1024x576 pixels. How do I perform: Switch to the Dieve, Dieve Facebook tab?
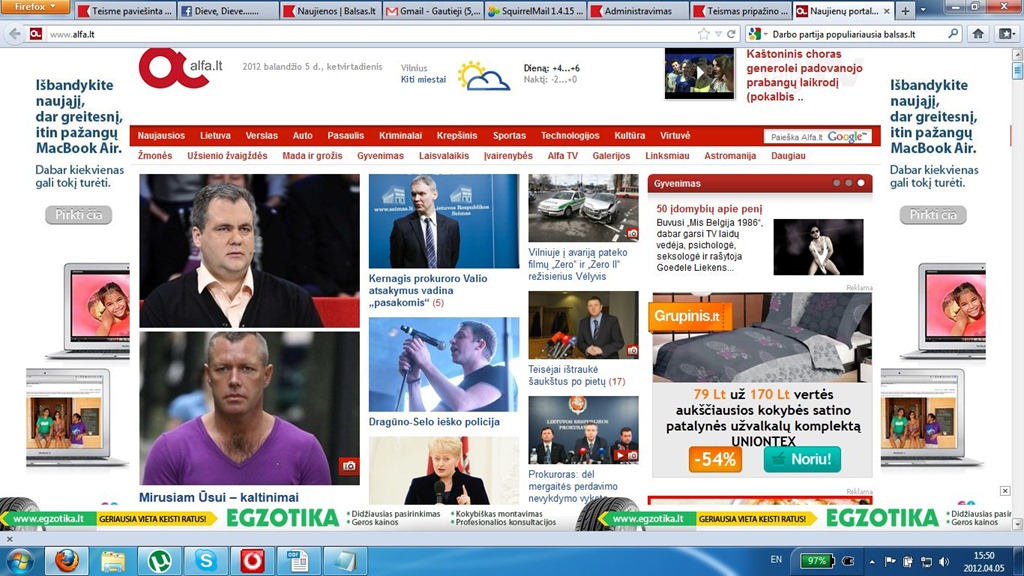pos(228,11)
